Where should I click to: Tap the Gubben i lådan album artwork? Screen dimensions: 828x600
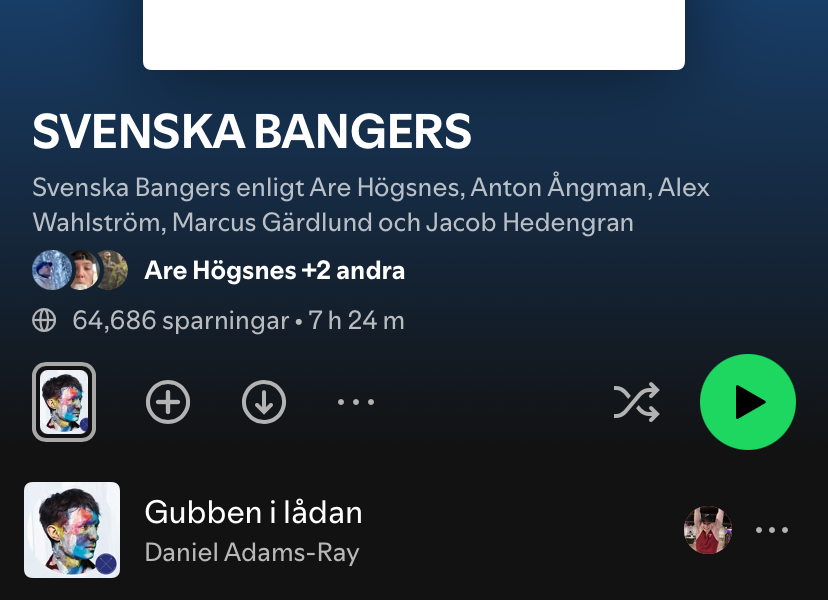pyautogui.click(x=72, y=530)
